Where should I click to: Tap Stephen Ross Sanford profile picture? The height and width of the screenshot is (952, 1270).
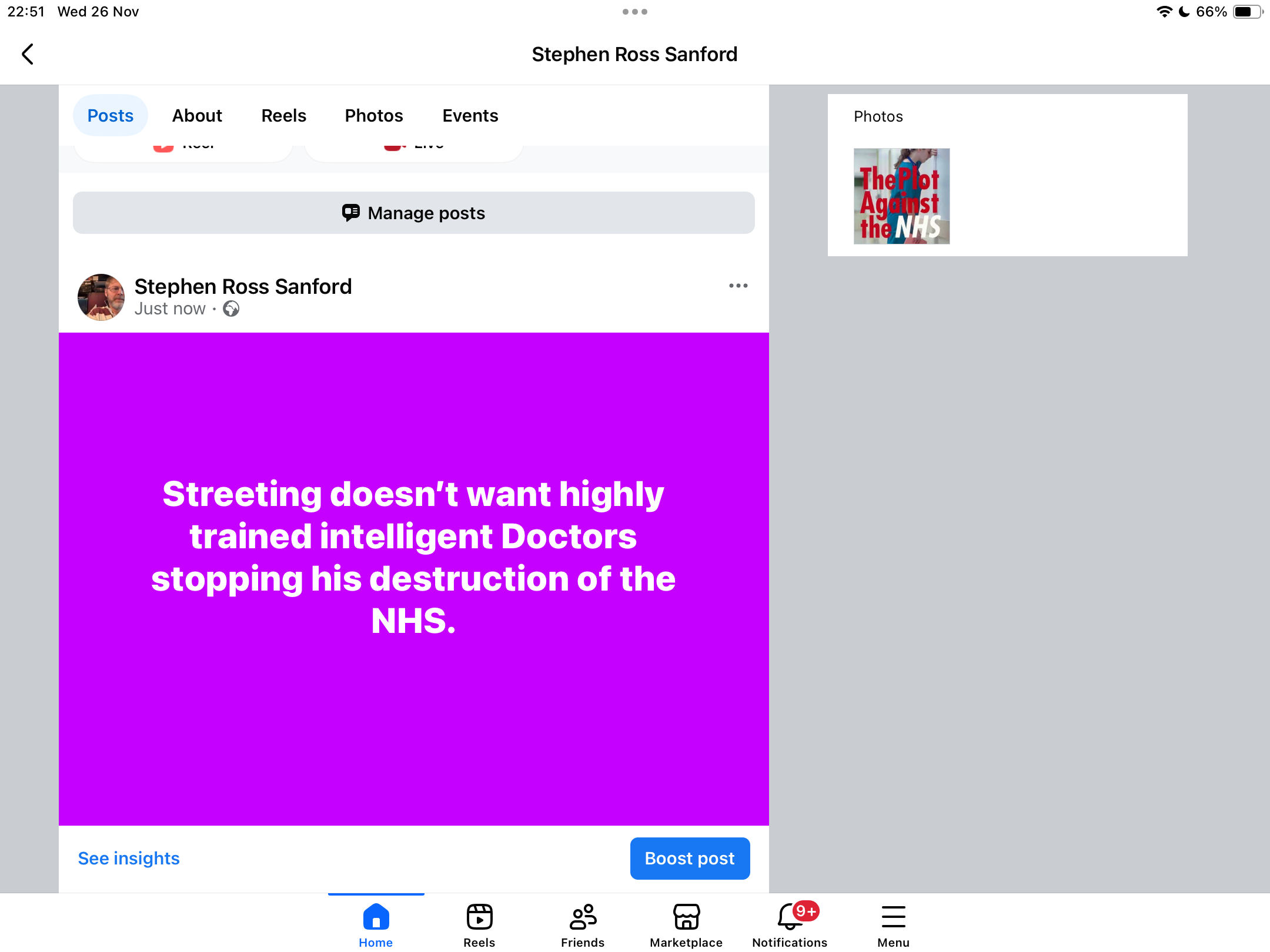[x=101, y=297]
